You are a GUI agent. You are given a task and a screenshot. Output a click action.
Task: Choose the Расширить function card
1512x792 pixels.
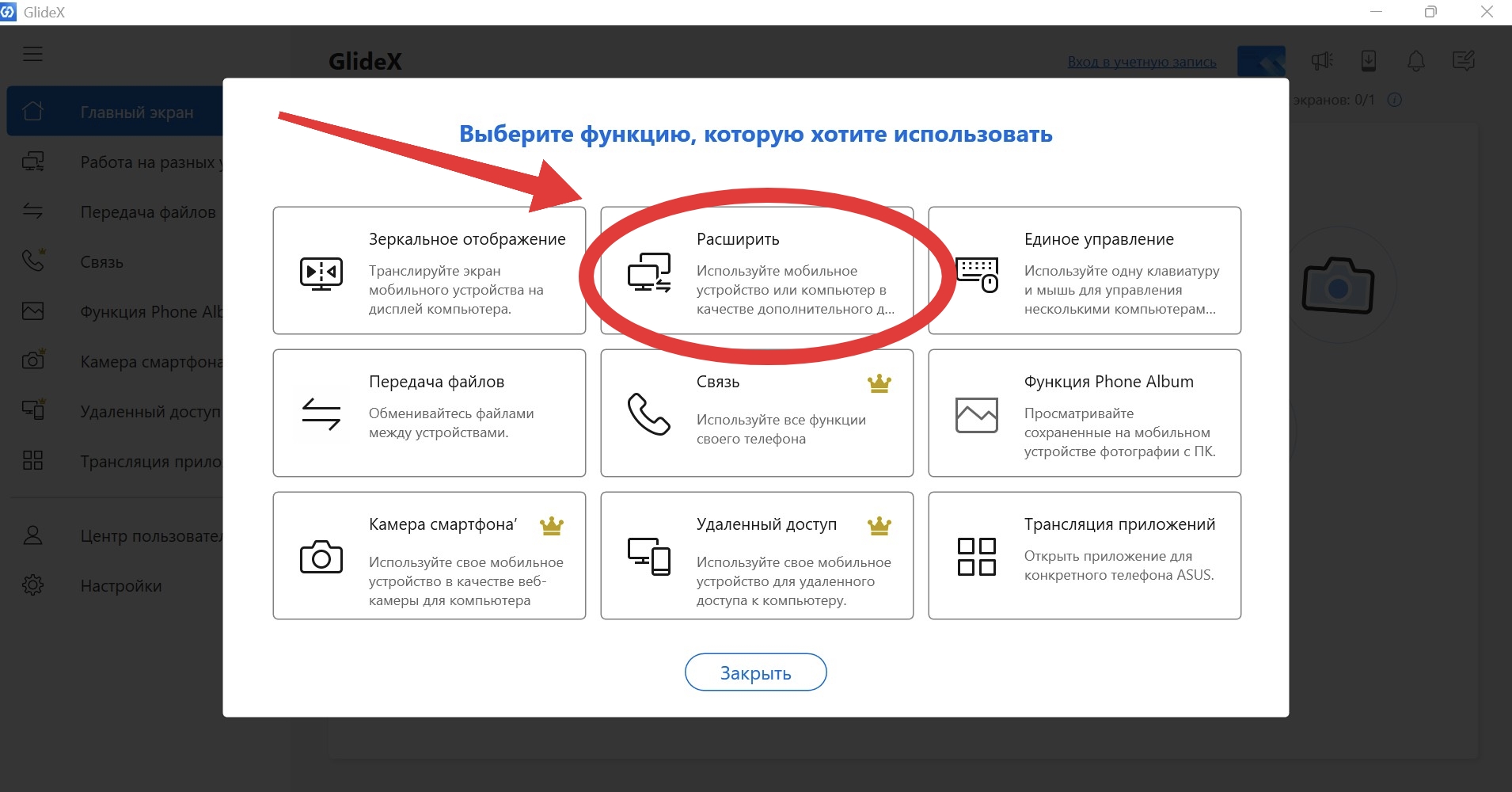[x=757, y=271]
